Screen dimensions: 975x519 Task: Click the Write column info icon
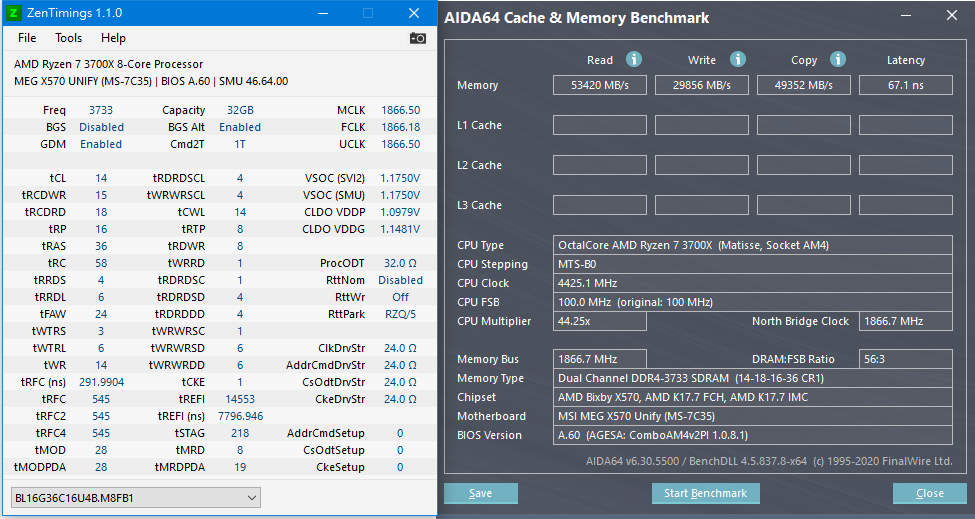point(738,60)
